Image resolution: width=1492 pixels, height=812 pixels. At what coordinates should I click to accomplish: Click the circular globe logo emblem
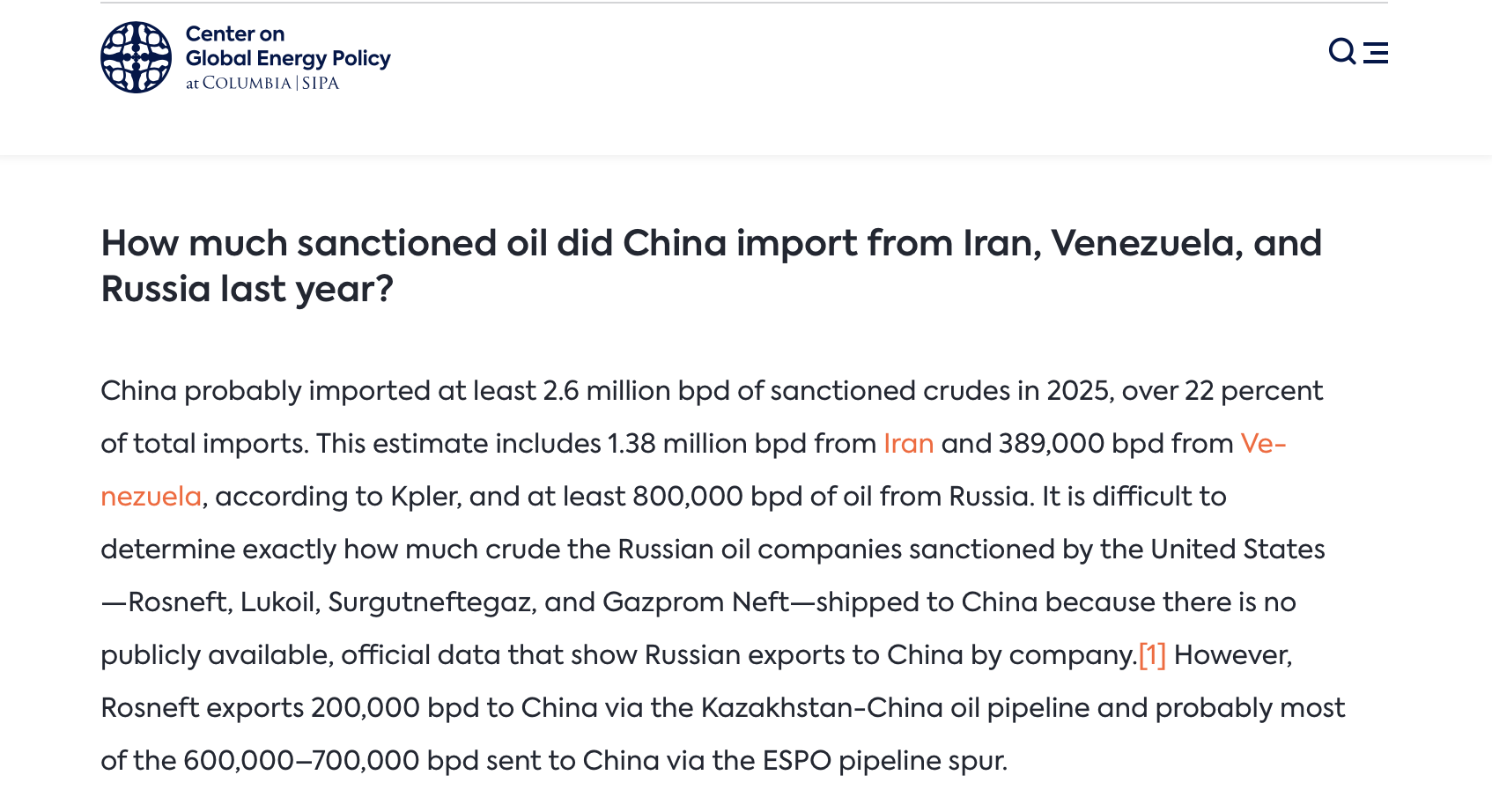tap(136, 57)
